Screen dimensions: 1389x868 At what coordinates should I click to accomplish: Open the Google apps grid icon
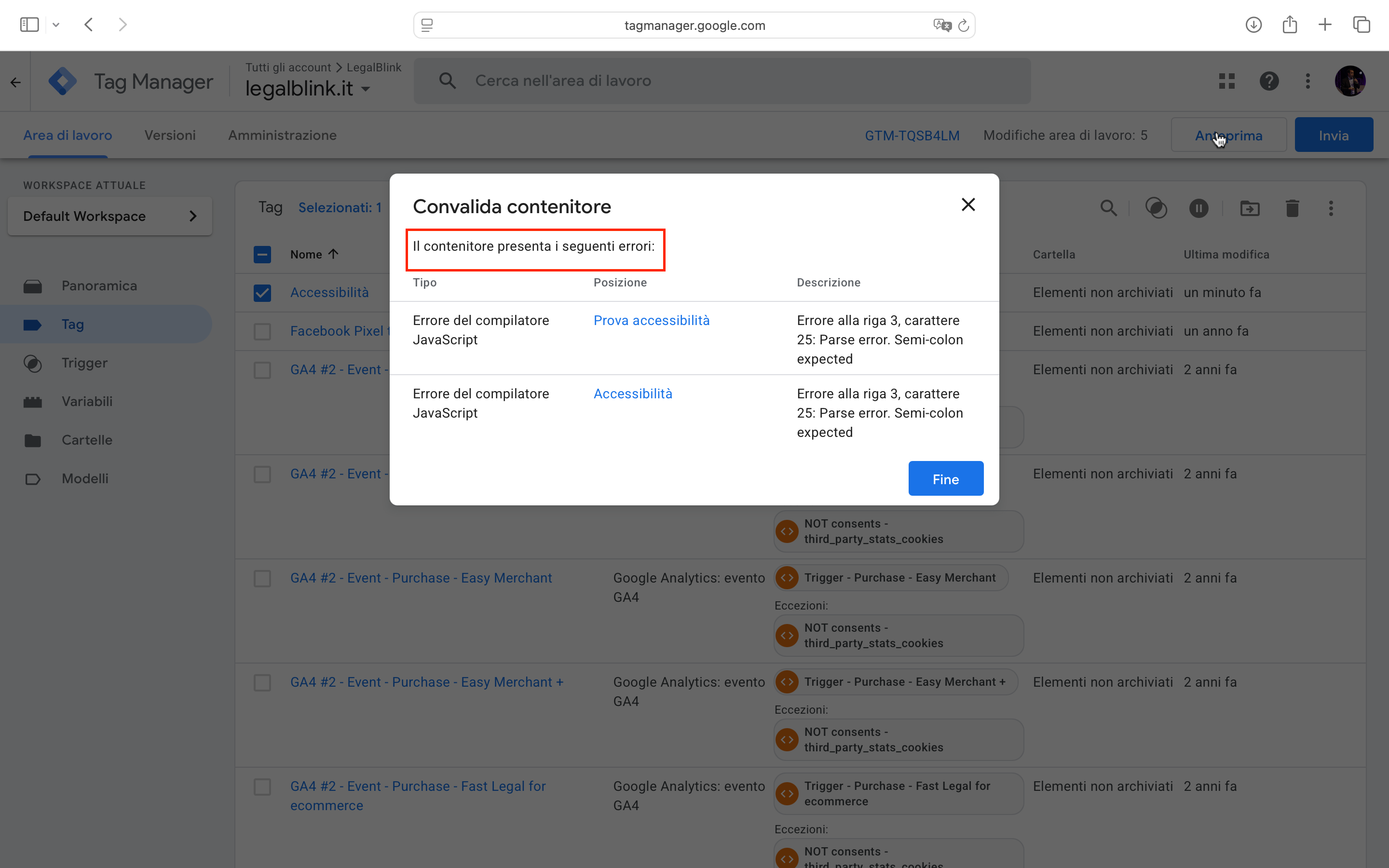coord(1226,81)
